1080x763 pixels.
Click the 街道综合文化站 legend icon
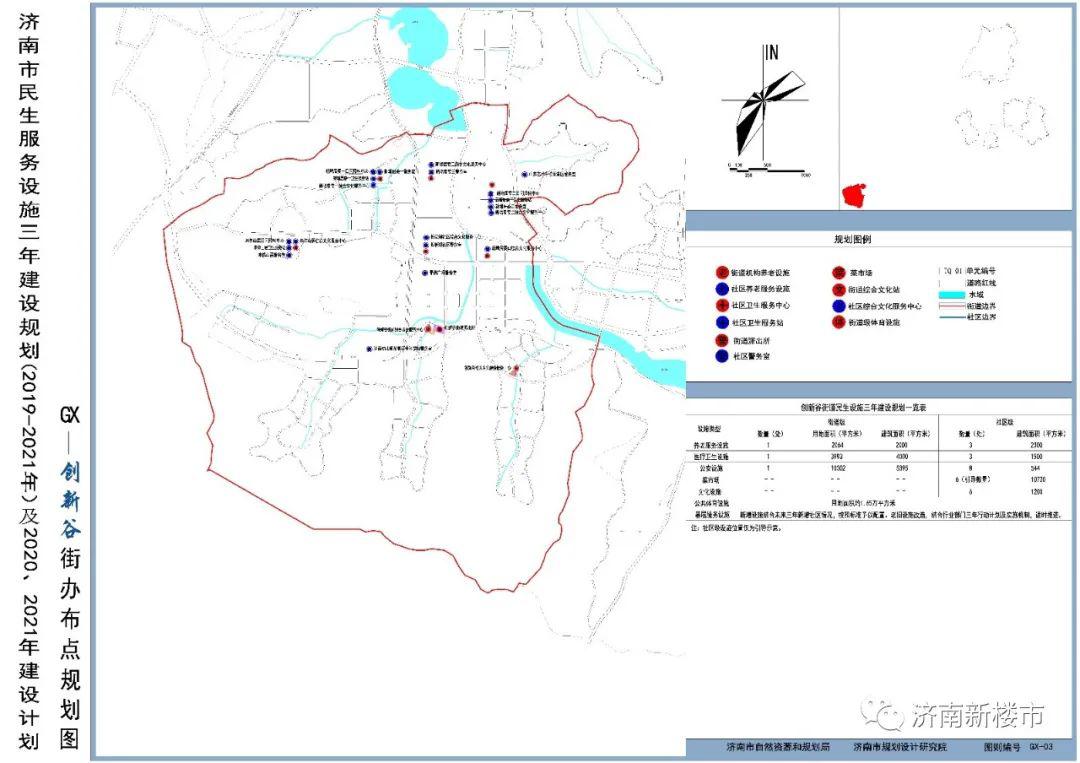click(837, 289)
